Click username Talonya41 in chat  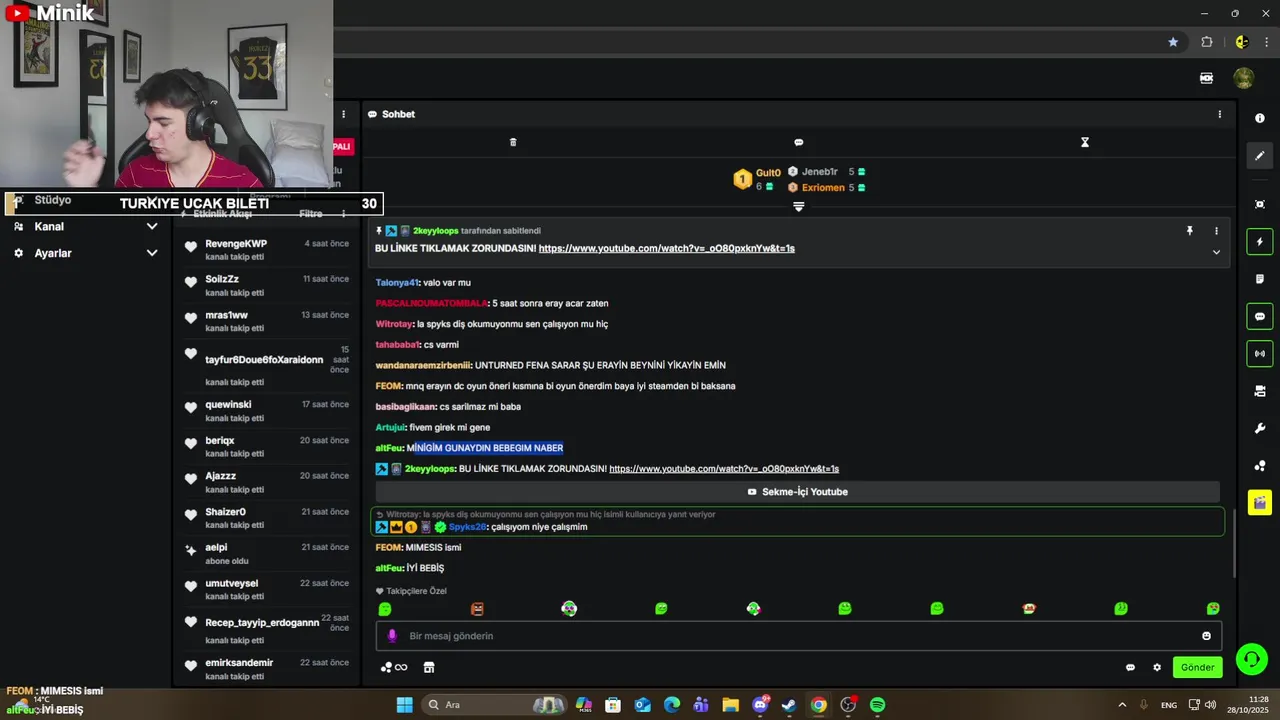pyautogui.click(x=397, y=283)
